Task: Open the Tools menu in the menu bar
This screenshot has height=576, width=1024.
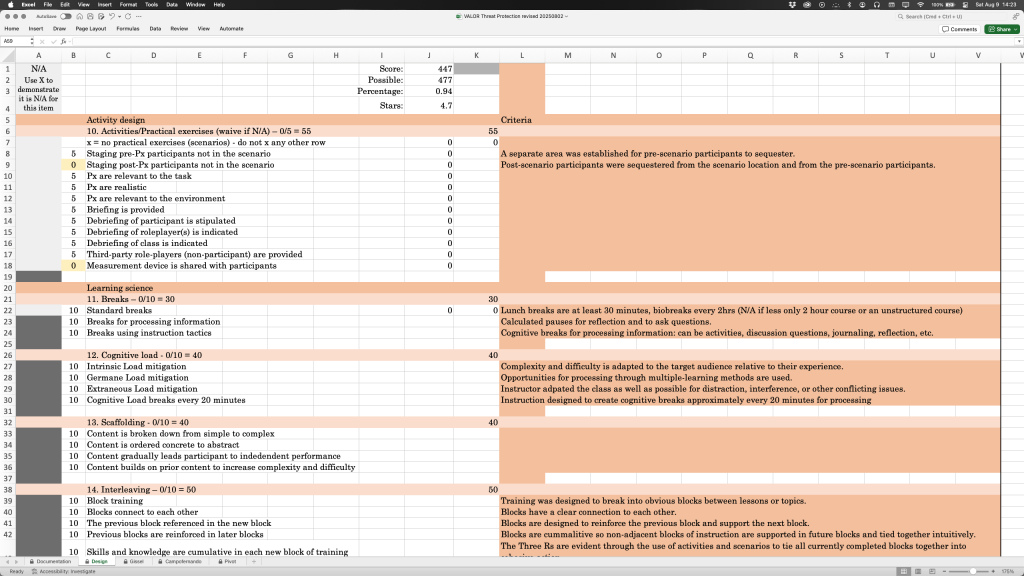Action: click(x=152, y=5)
